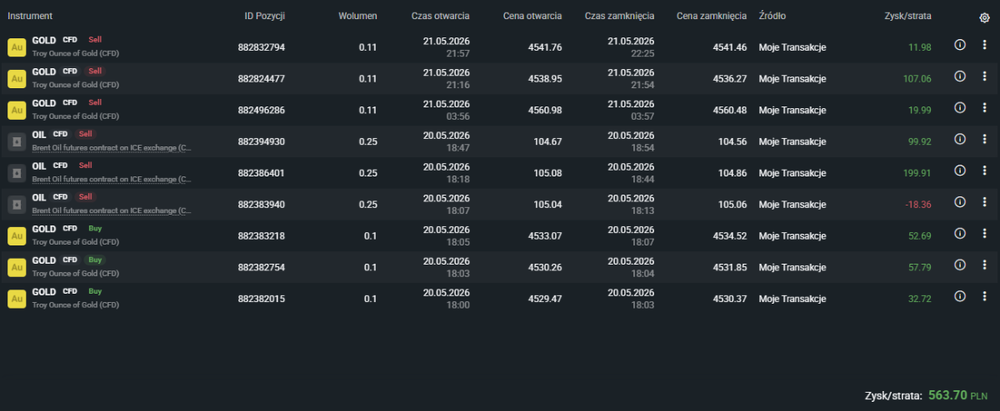Click the info icon for position 882382015
The image size is (1000, 411).
pos(960,296)
